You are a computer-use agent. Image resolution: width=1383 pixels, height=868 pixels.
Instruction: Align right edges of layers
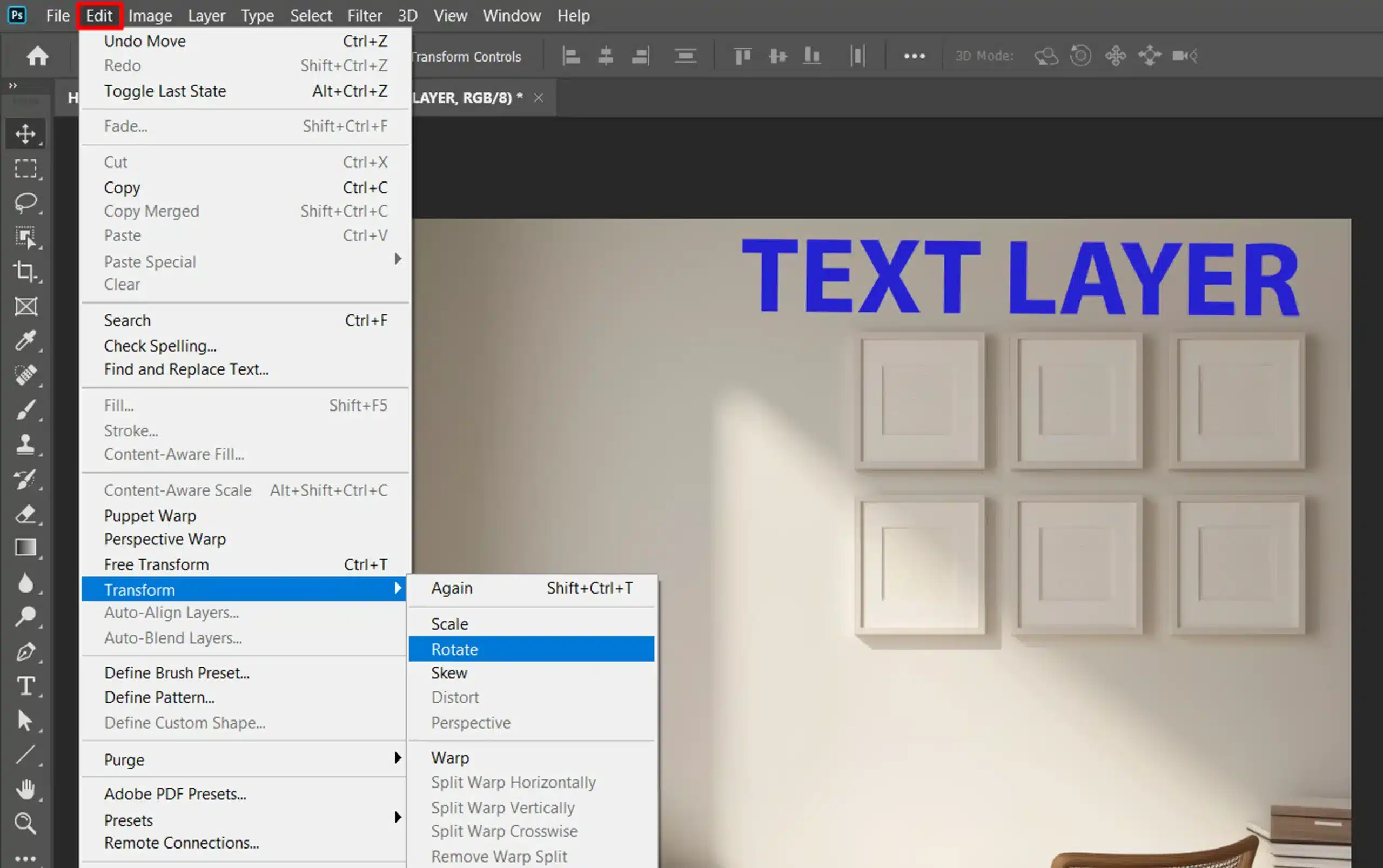pyautogui.click(x=640, y=56)
